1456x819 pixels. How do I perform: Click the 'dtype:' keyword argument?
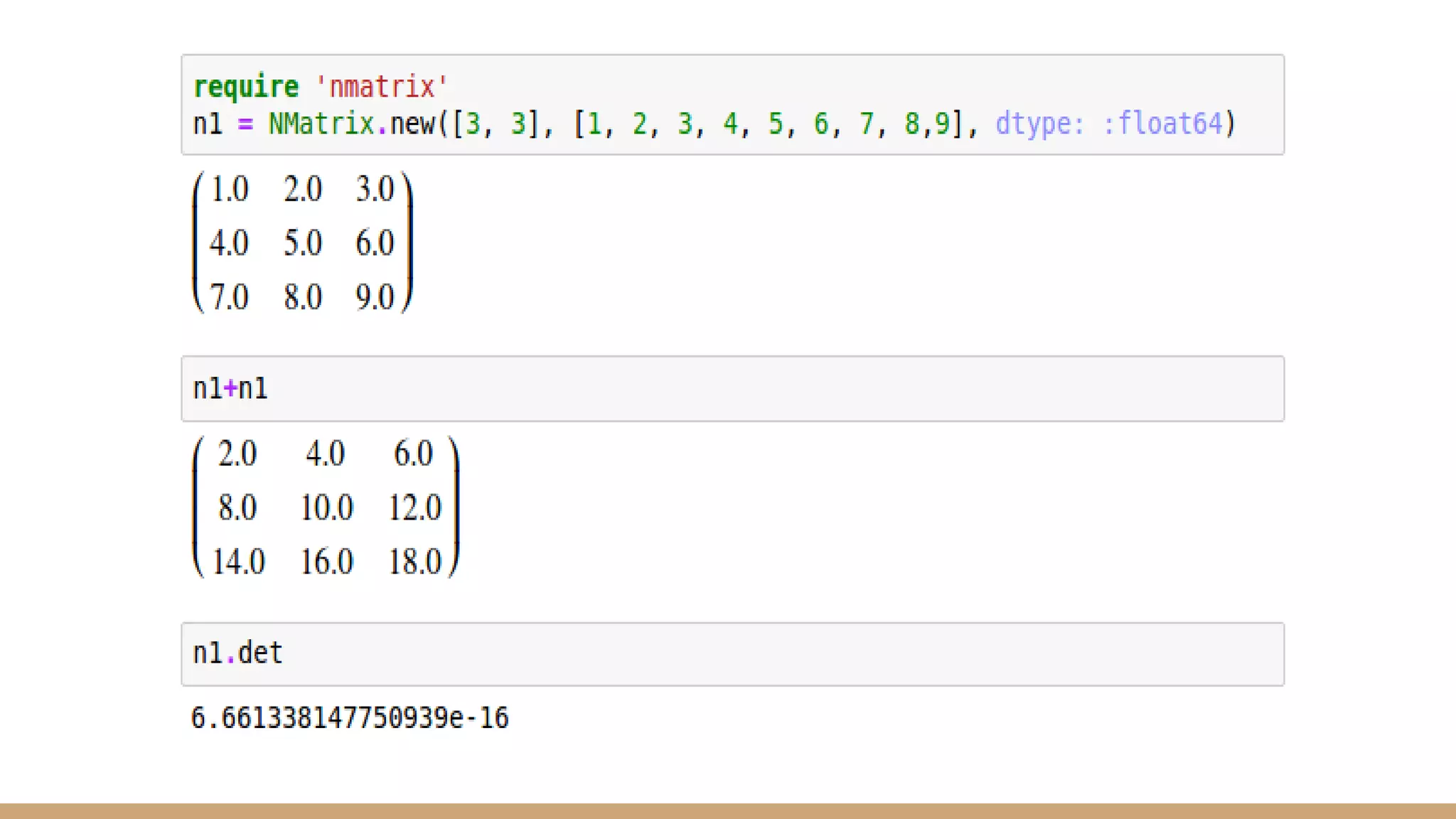tap(1039, 124)
